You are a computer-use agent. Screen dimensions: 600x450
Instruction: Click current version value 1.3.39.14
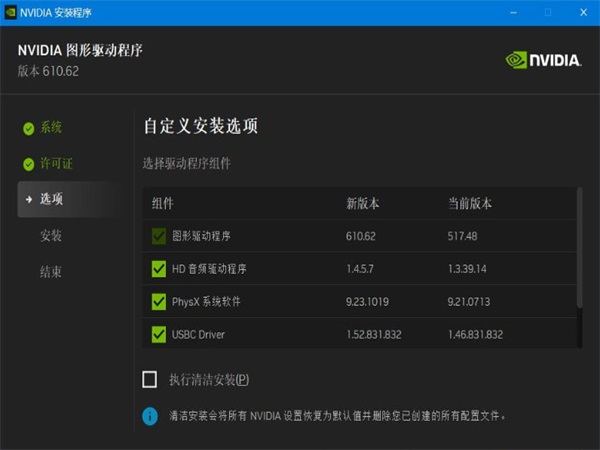click(x=467, y=269)
